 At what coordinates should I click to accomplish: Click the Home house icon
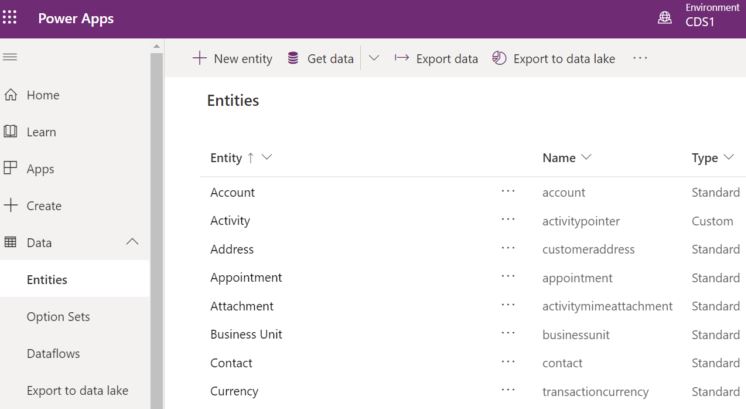10,95
